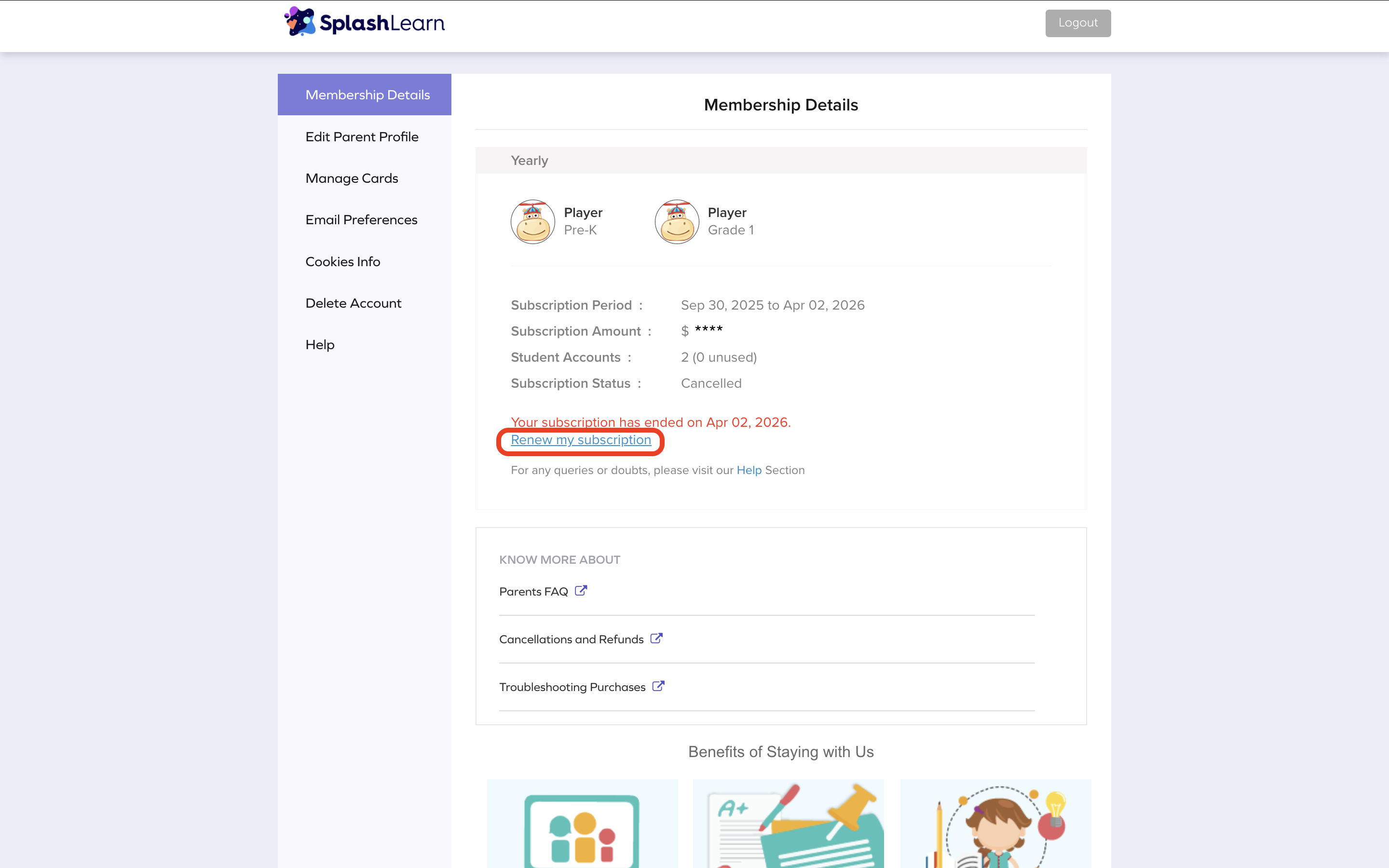Open Parents FAQ external link icon

point(581,591)
